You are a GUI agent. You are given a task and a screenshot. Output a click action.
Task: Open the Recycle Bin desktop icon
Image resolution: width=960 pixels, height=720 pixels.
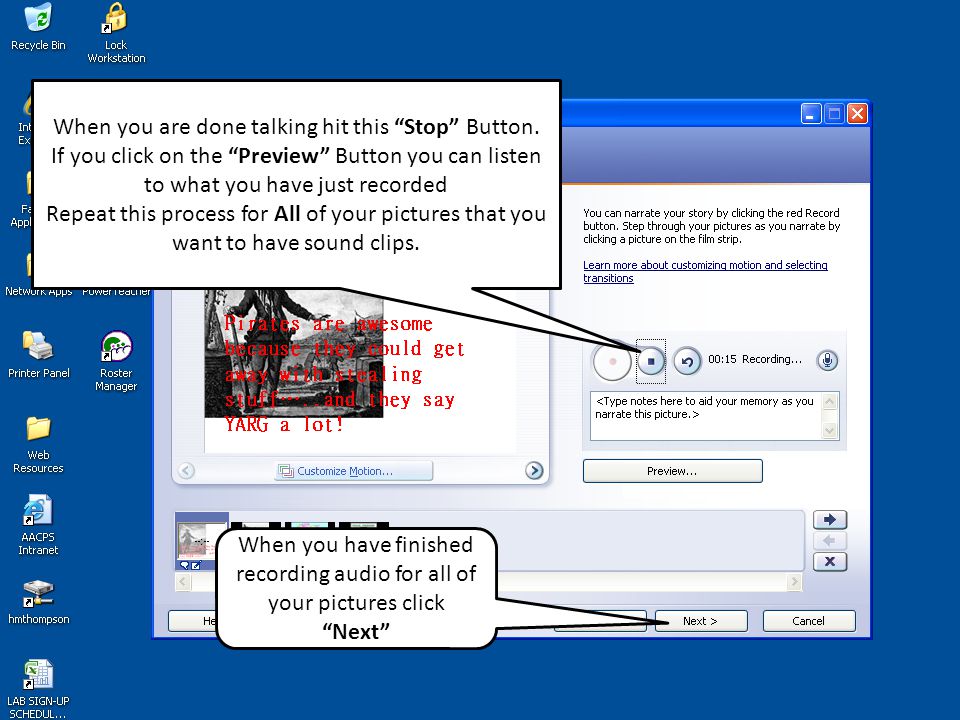pyautogui.click(x=38, y=27)
